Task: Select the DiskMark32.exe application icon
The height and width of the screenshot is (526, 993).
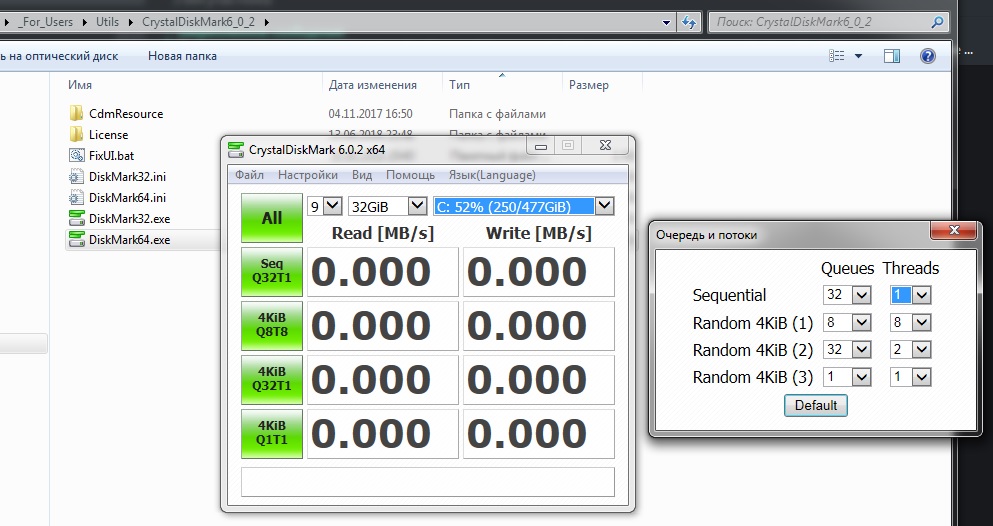Action: (76, 218)
